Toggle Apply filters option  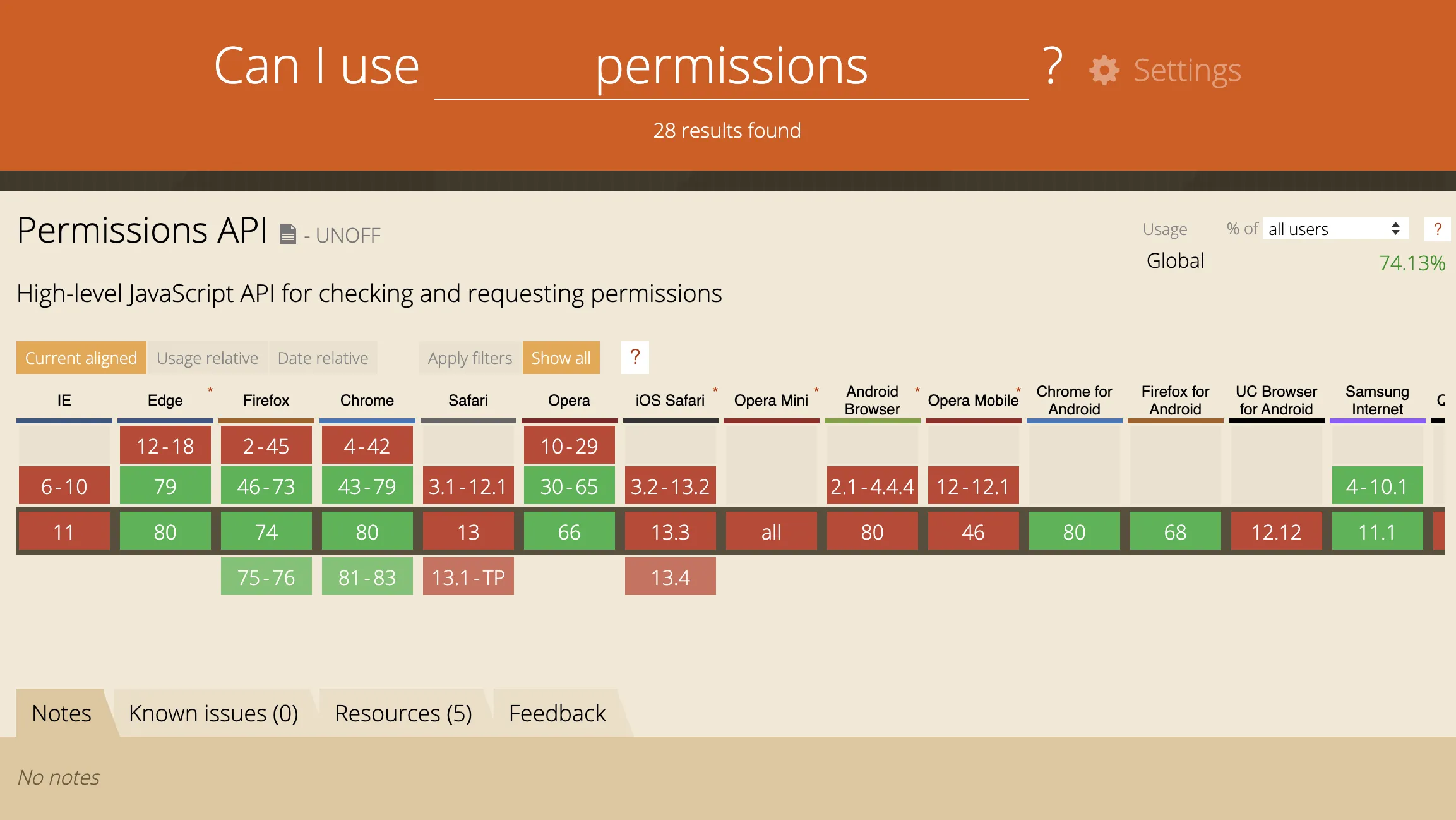470,358
